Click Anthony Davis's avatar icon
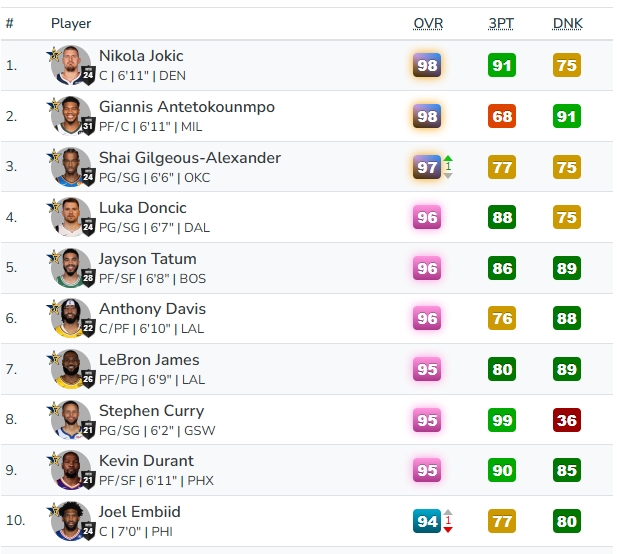Viewport: 617px width, 554px height. tap(71, 319)
